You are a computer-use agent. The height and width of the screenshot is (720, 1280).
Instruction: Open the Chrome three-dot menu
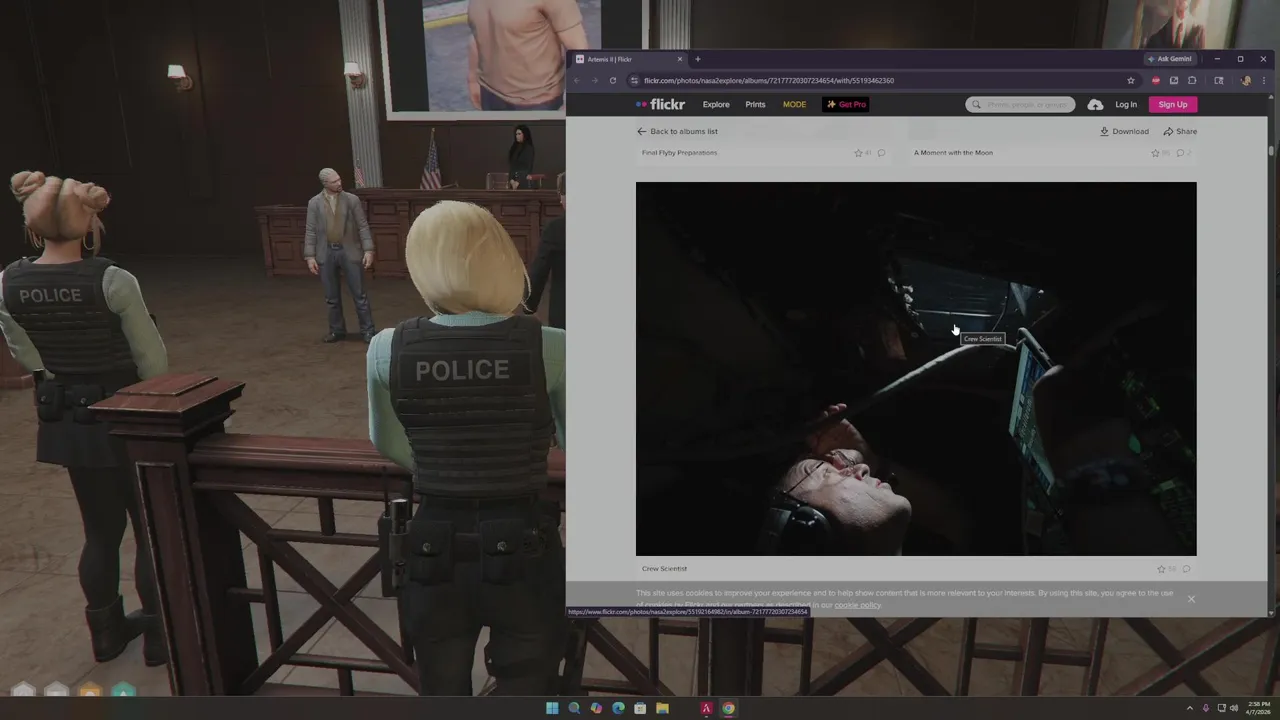coord(1263,80)
